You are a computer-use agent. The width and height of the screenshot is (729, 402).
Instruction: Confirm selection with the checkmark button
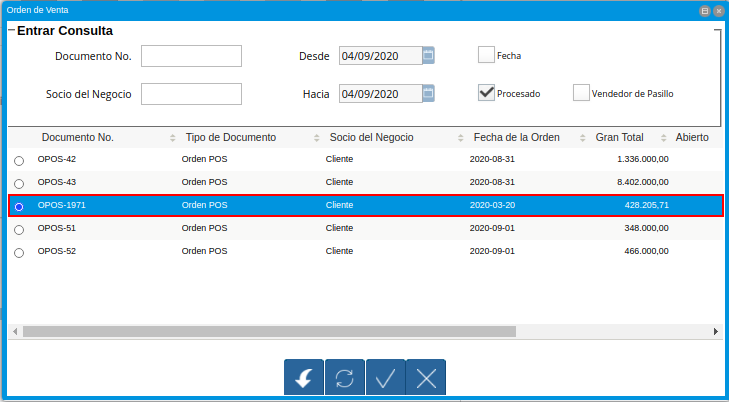385,377
